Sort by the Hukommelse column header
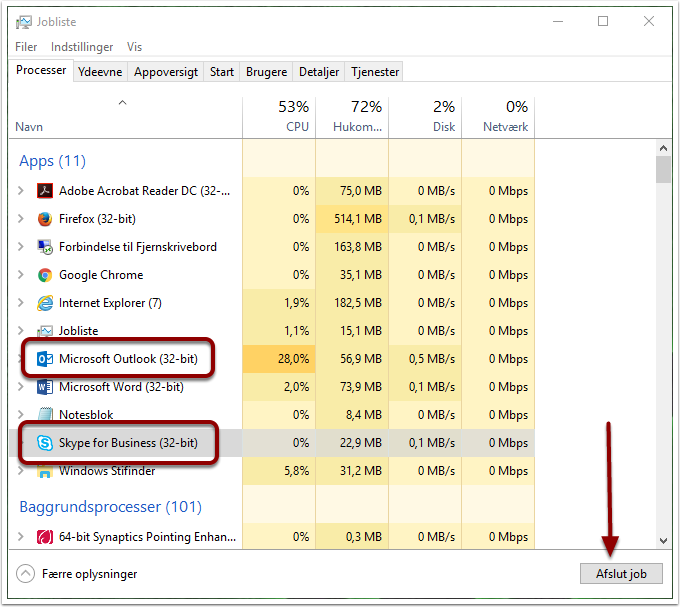 [352, 117]
